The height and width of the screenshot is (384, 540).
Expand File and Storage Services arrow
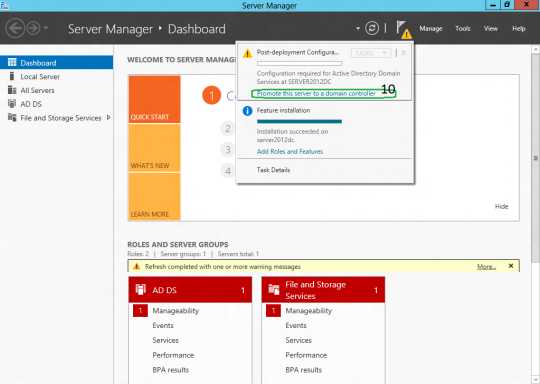click(x=108, y=117)
